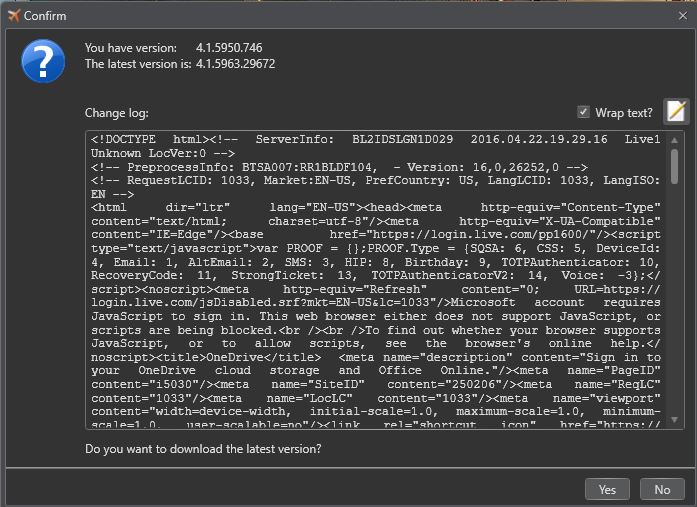Click the airplane app icon in title bar
The height and width of the screenshot is (507, 697).
[14, 16]
